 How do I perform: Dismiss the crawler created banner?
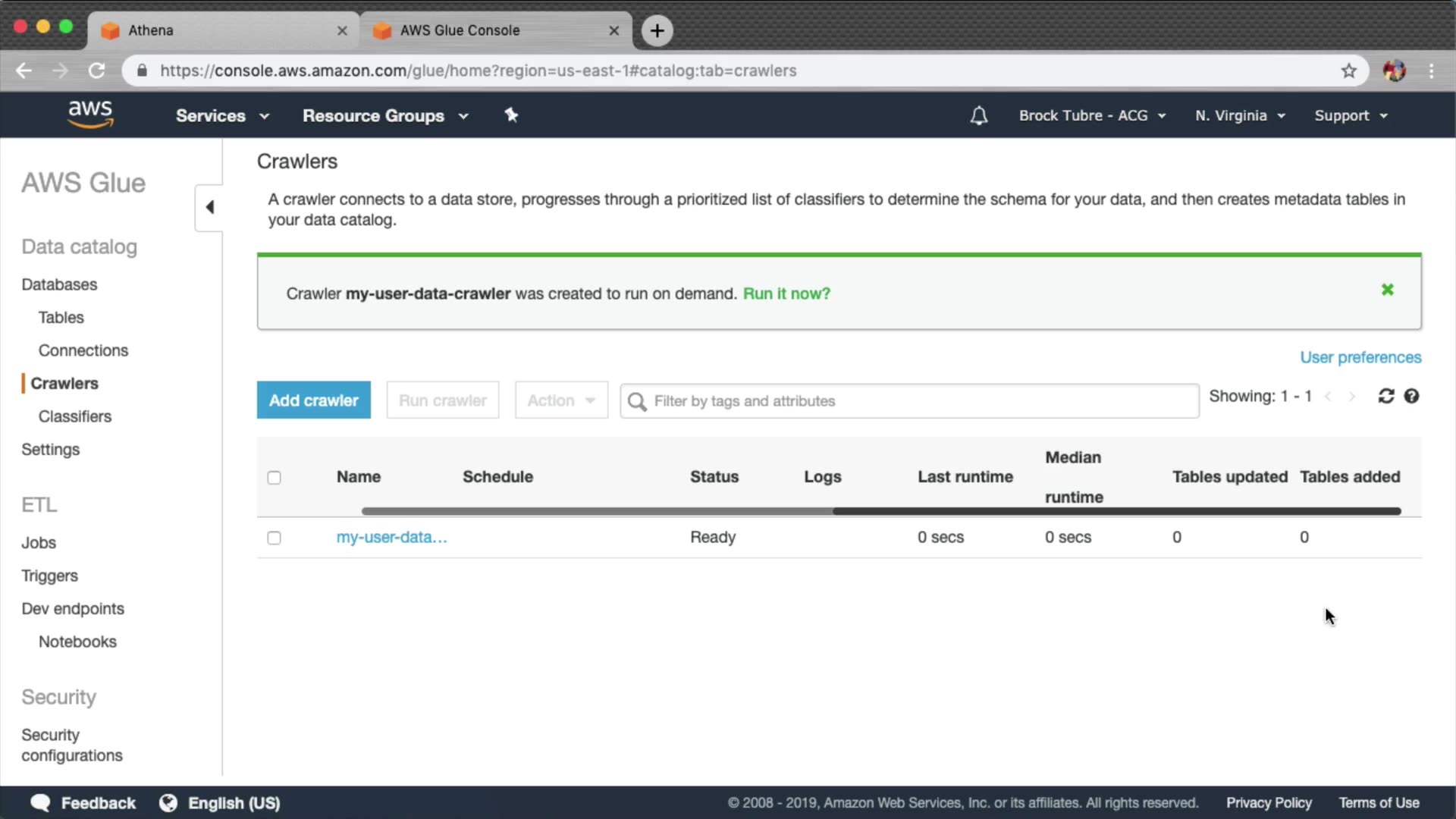pyautogui.click(x=1387, y=290)
